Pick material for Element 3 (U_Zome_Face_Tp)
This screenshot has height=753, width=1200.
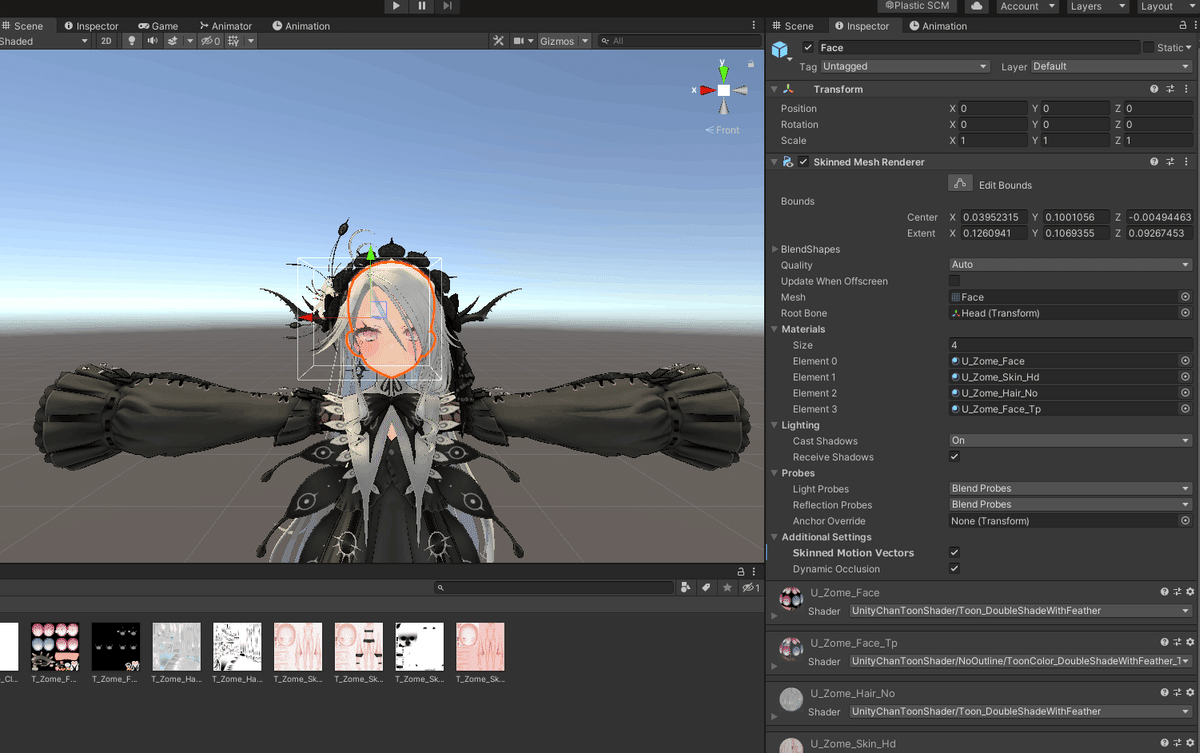point(1185,409)
